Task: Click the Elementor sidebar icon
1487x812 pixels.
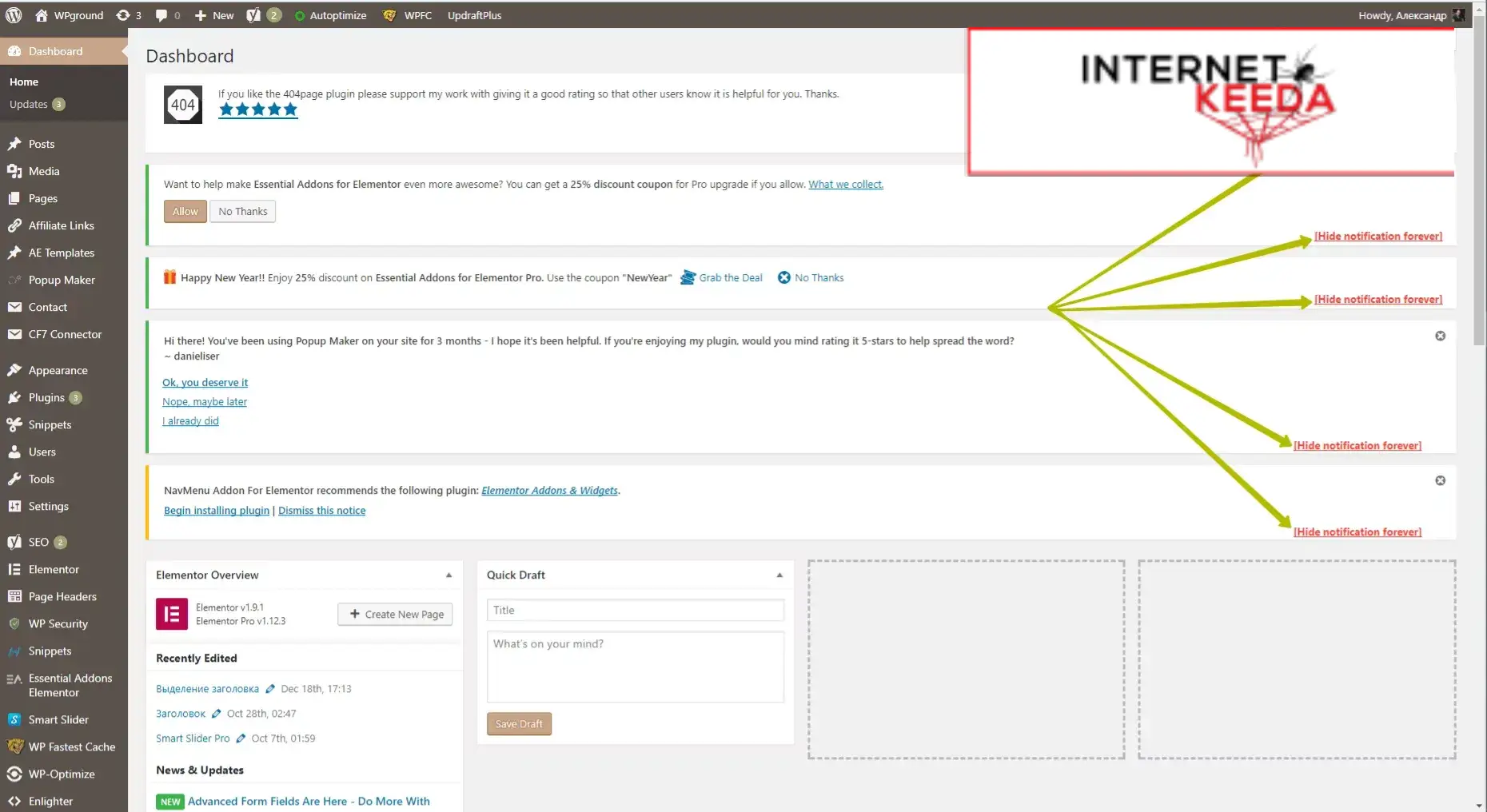Action: point(14,569)
